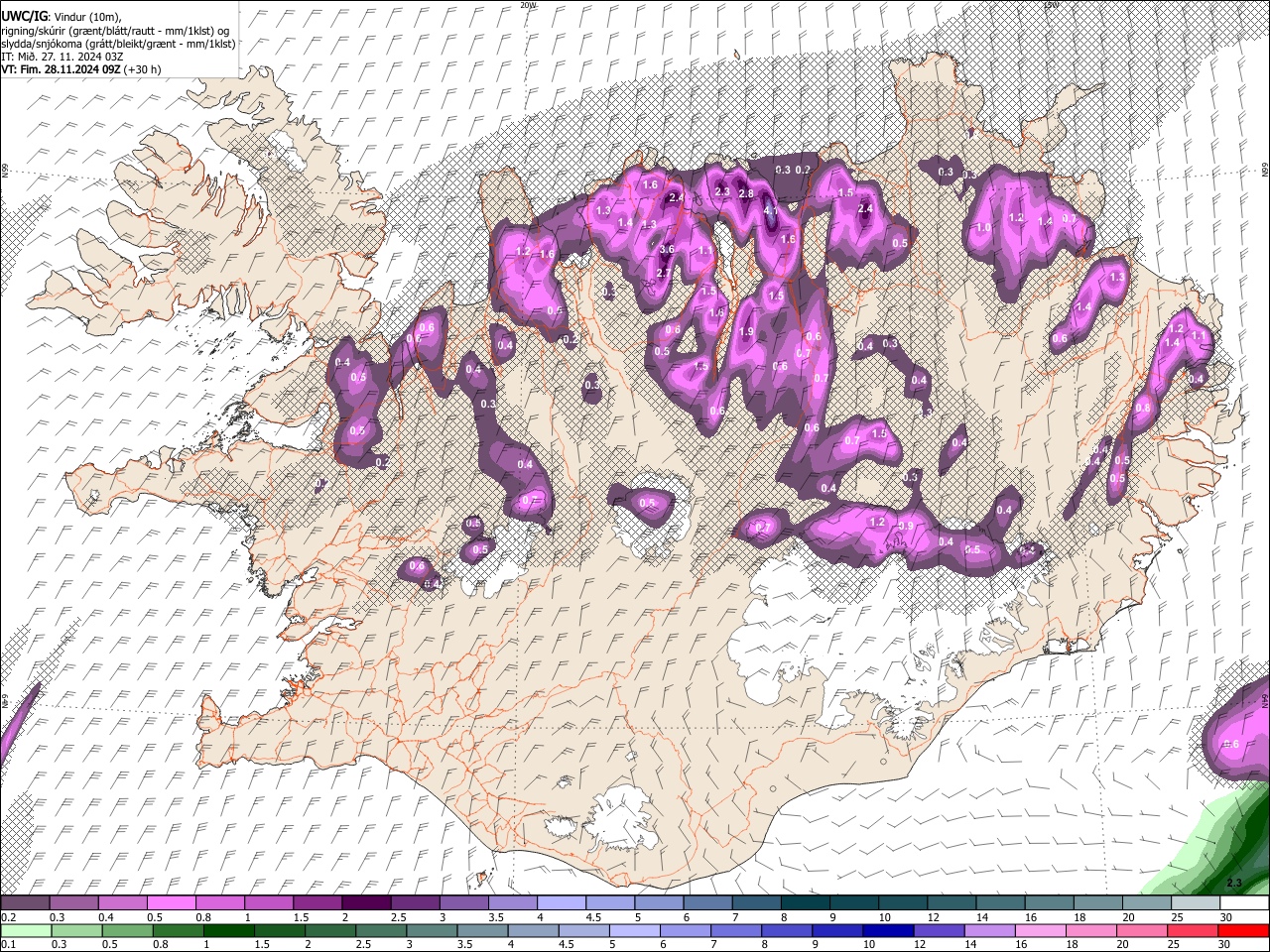The width and height of the screenshot is (1270, 952).
Task: Select the bright red 30+ rain legend swatch
Action: (x=1243, y=931)
